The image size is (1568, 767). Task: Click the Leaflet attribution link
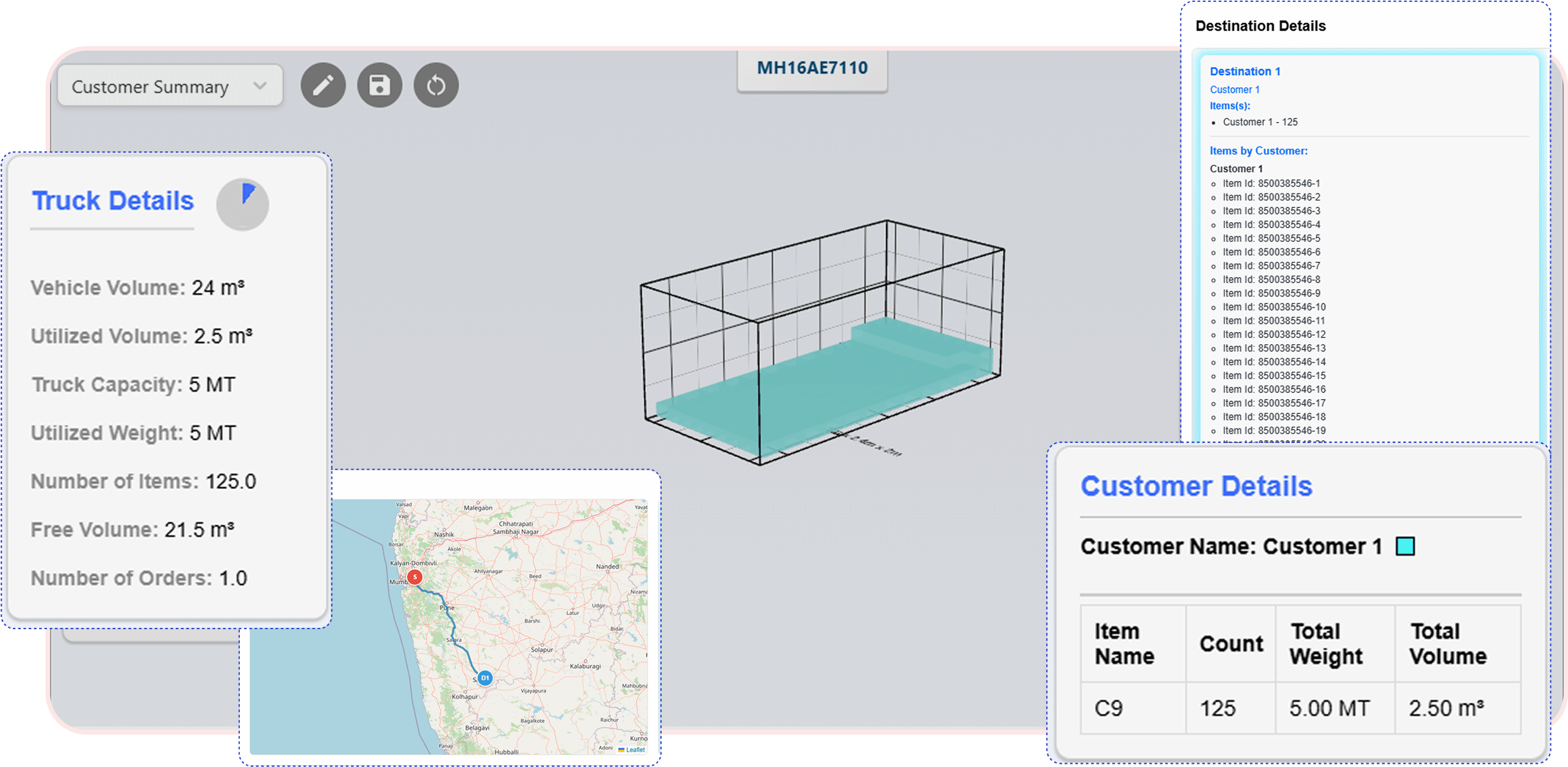click(635, 749)
